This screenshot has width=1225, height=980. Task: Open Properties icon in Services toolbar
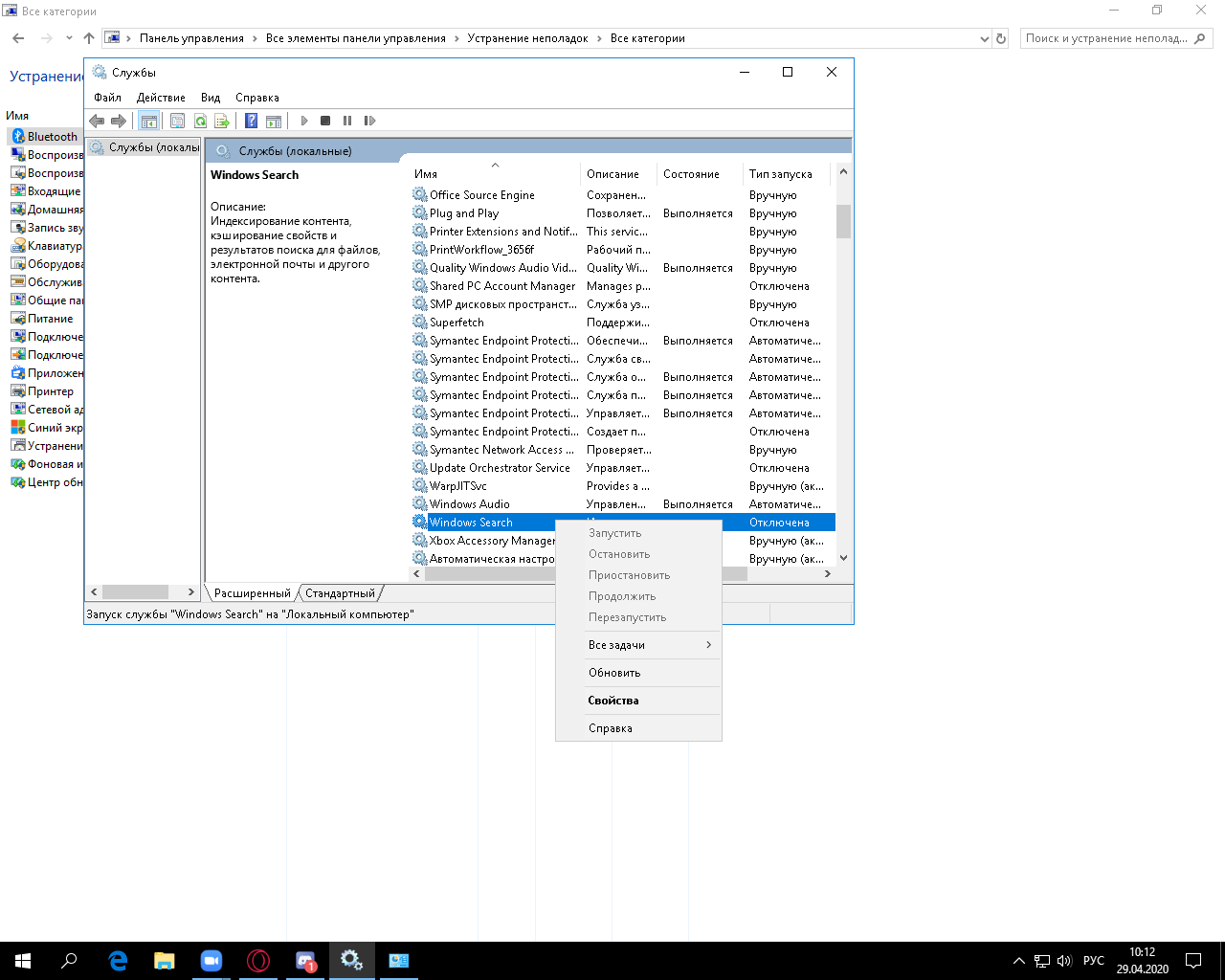(x=177, y=121)
